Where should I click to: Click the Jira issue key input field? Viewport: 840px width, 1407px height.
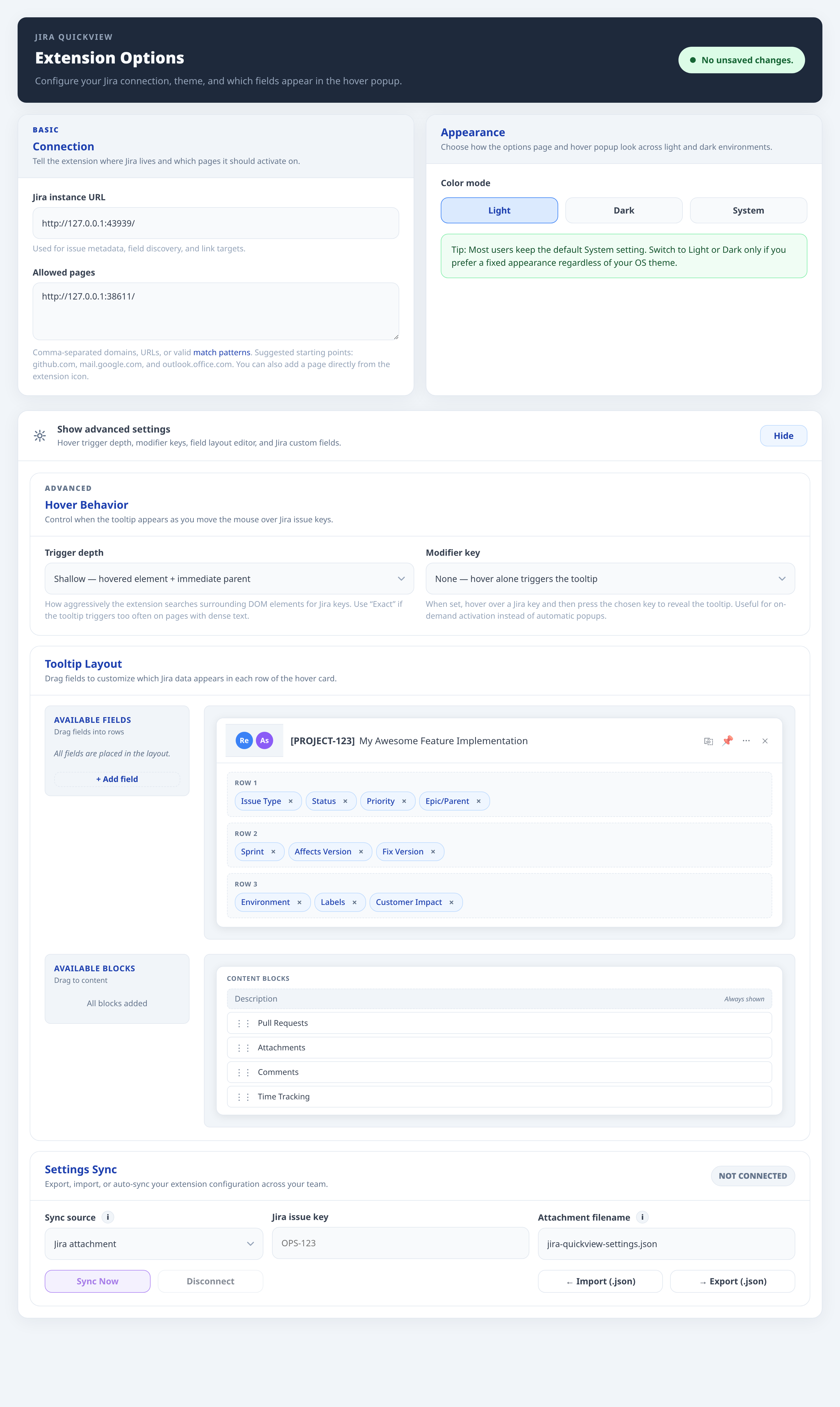point(400,1243)
